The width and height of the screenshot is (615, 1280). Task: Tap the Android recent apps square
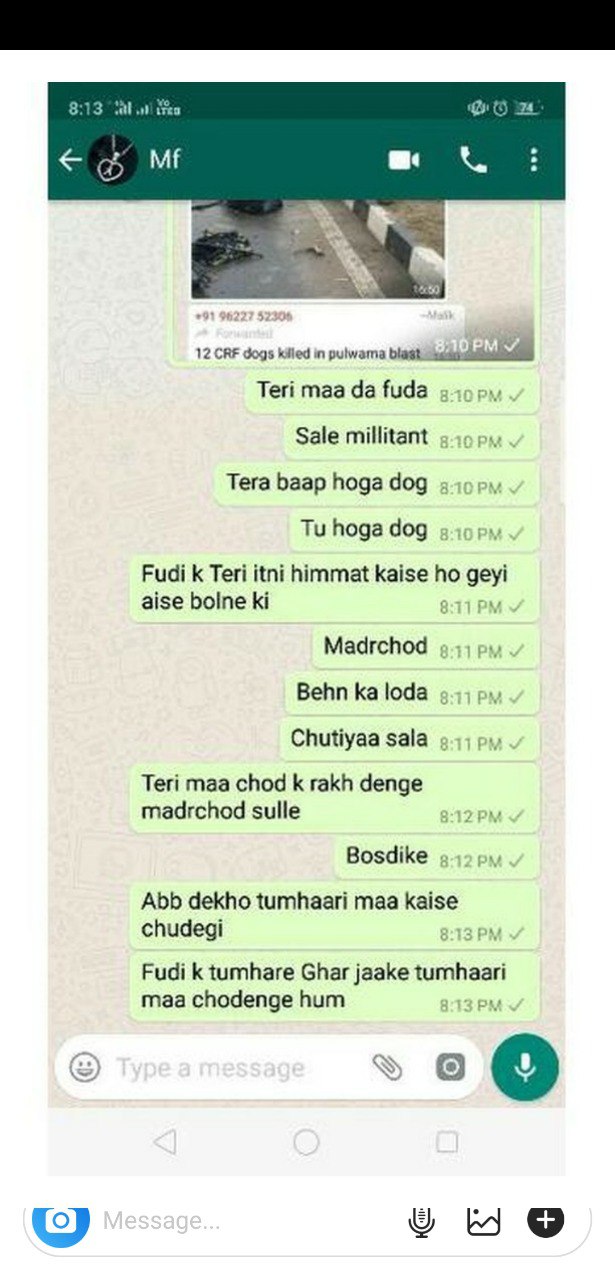(x=448, y=1141)
